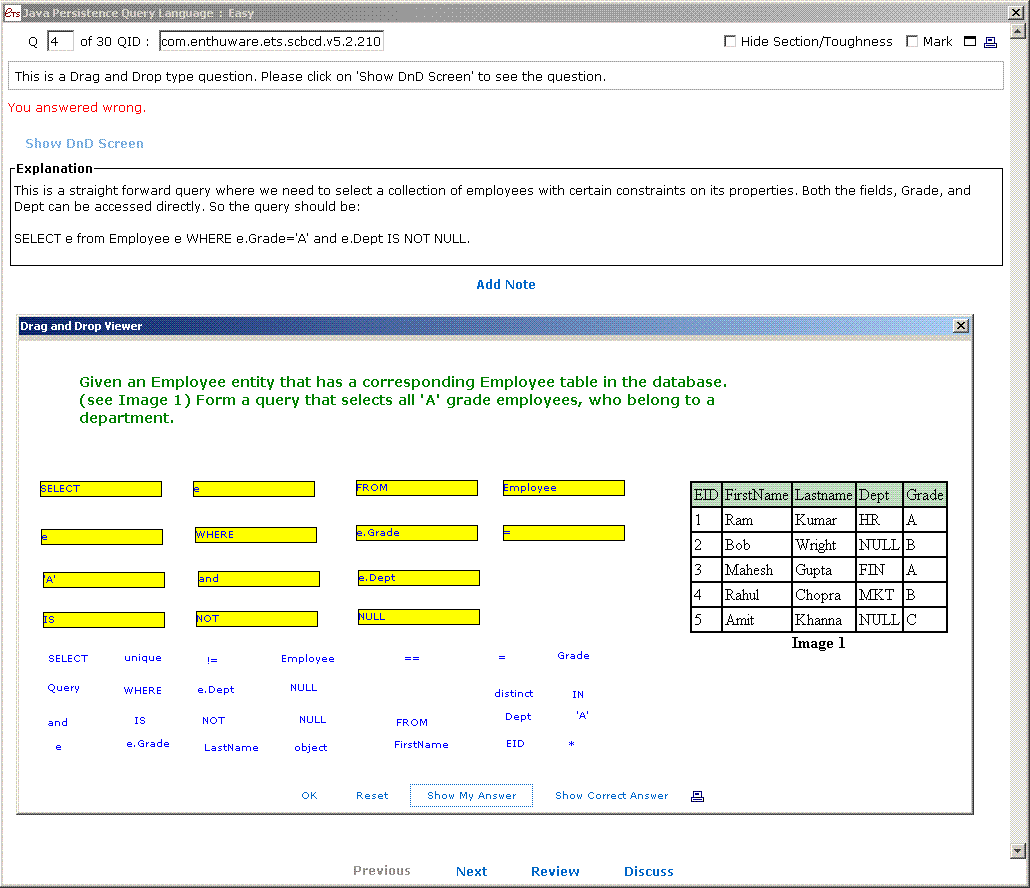This screenshot has height=888, width=1030.
Task: Click the yellow Employee answer slot
Action: pos(564,488)
